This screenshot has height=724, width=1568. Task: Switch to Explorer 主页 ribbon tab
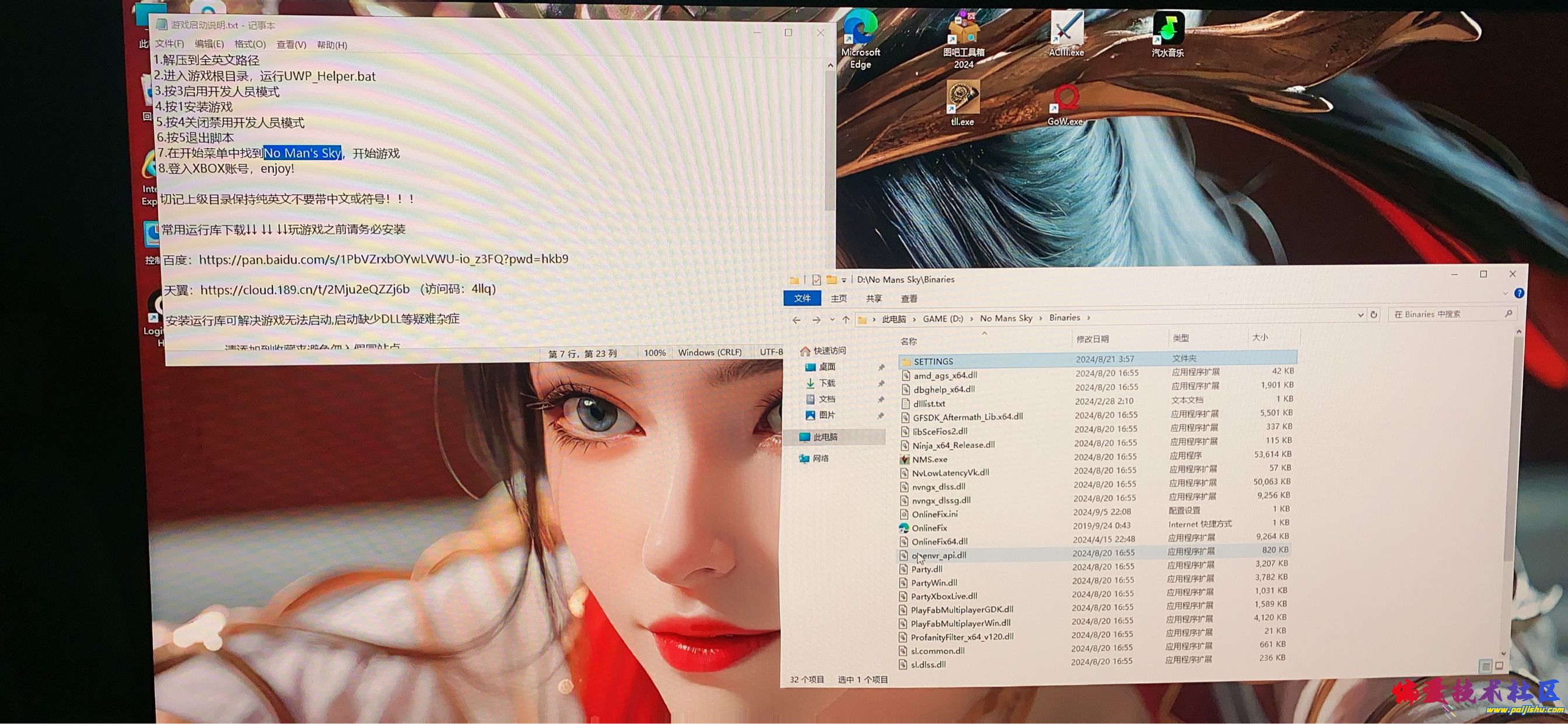pos(838,298)
